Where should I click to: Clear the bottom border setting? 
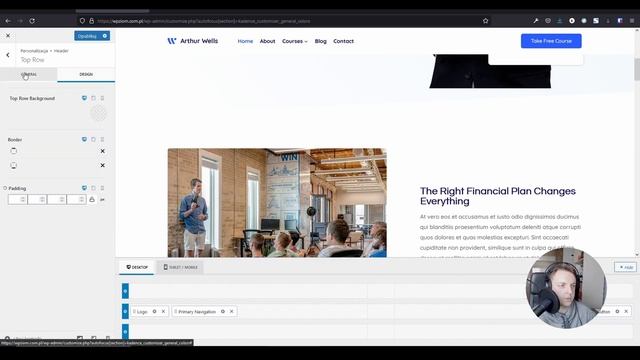(102, 165)
